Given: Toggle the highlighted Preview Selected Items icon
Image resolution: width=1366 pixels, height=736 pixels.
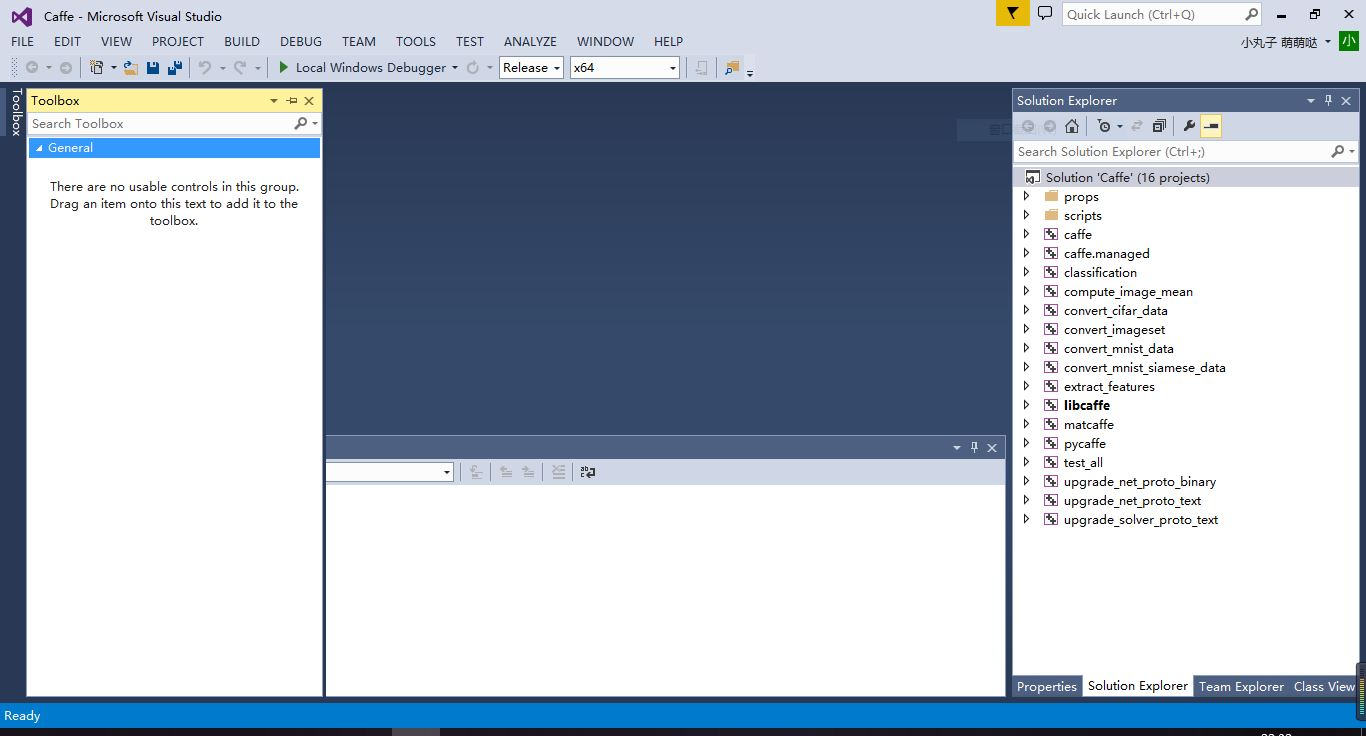Looking at the screenshot, I should coord(1211,126).
